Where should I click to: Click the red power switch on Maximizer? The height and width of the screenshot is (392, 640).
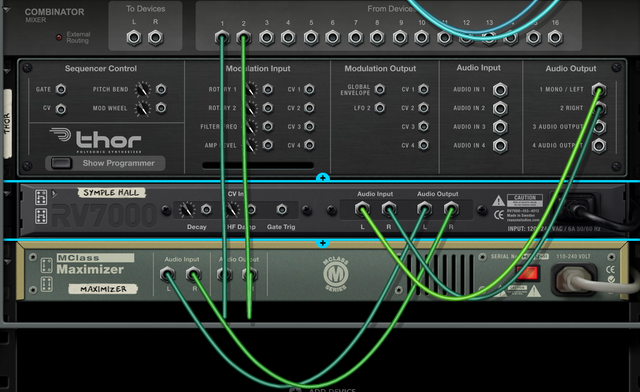coord(527,273)
